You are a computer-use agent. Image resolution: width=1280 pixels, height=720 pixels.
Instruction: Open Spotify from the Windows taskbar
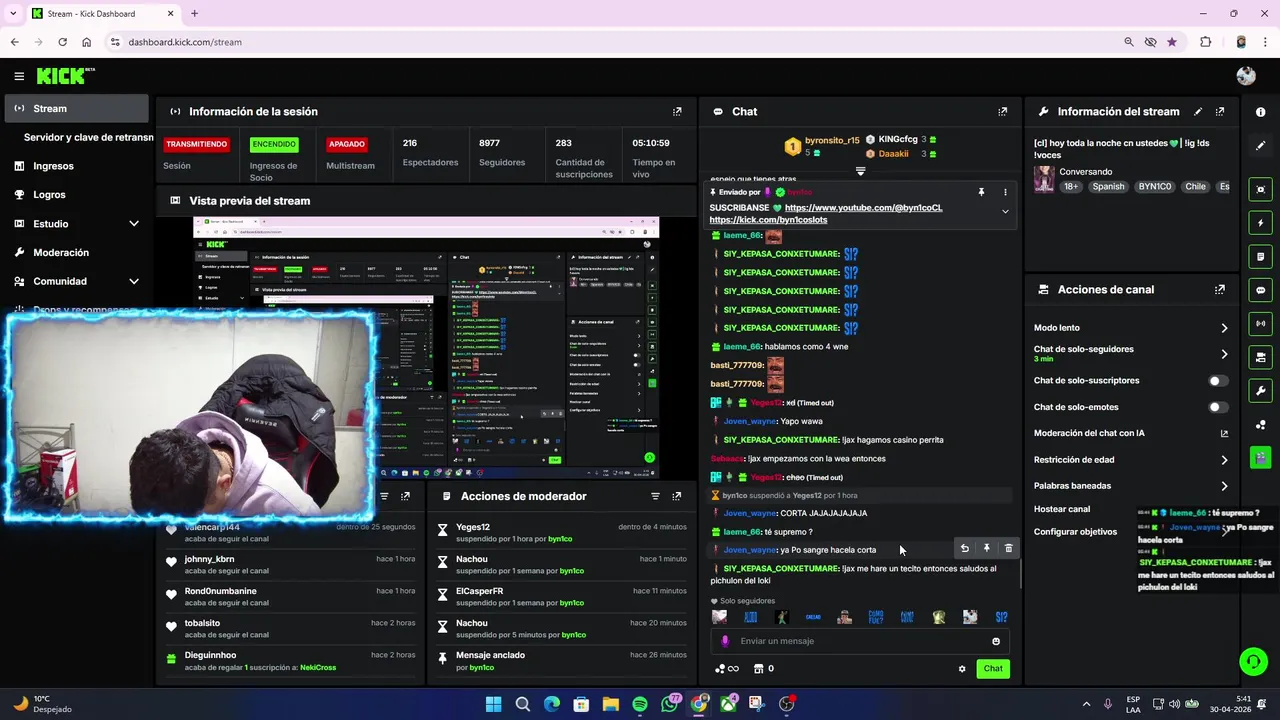(x=640, y=704)
